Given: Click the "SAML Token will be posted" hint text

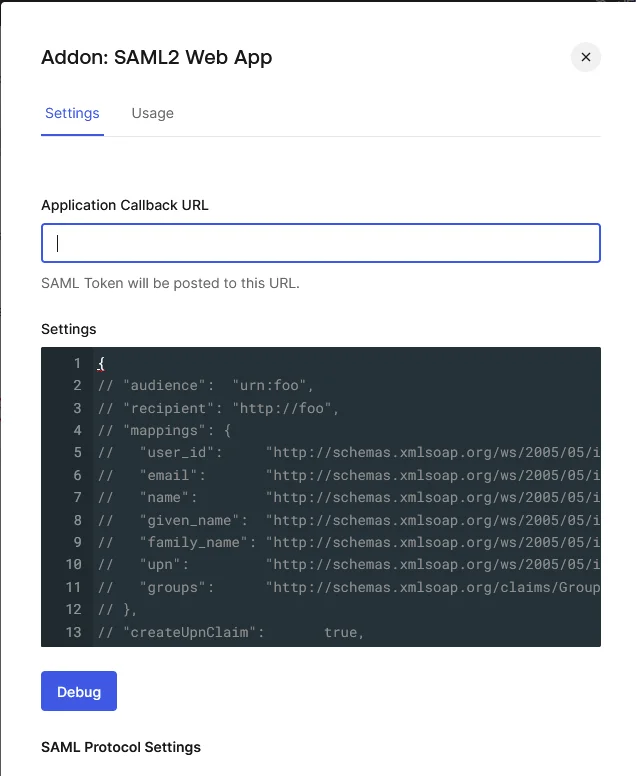Looking at the screenshot, I should coord(170,283).
